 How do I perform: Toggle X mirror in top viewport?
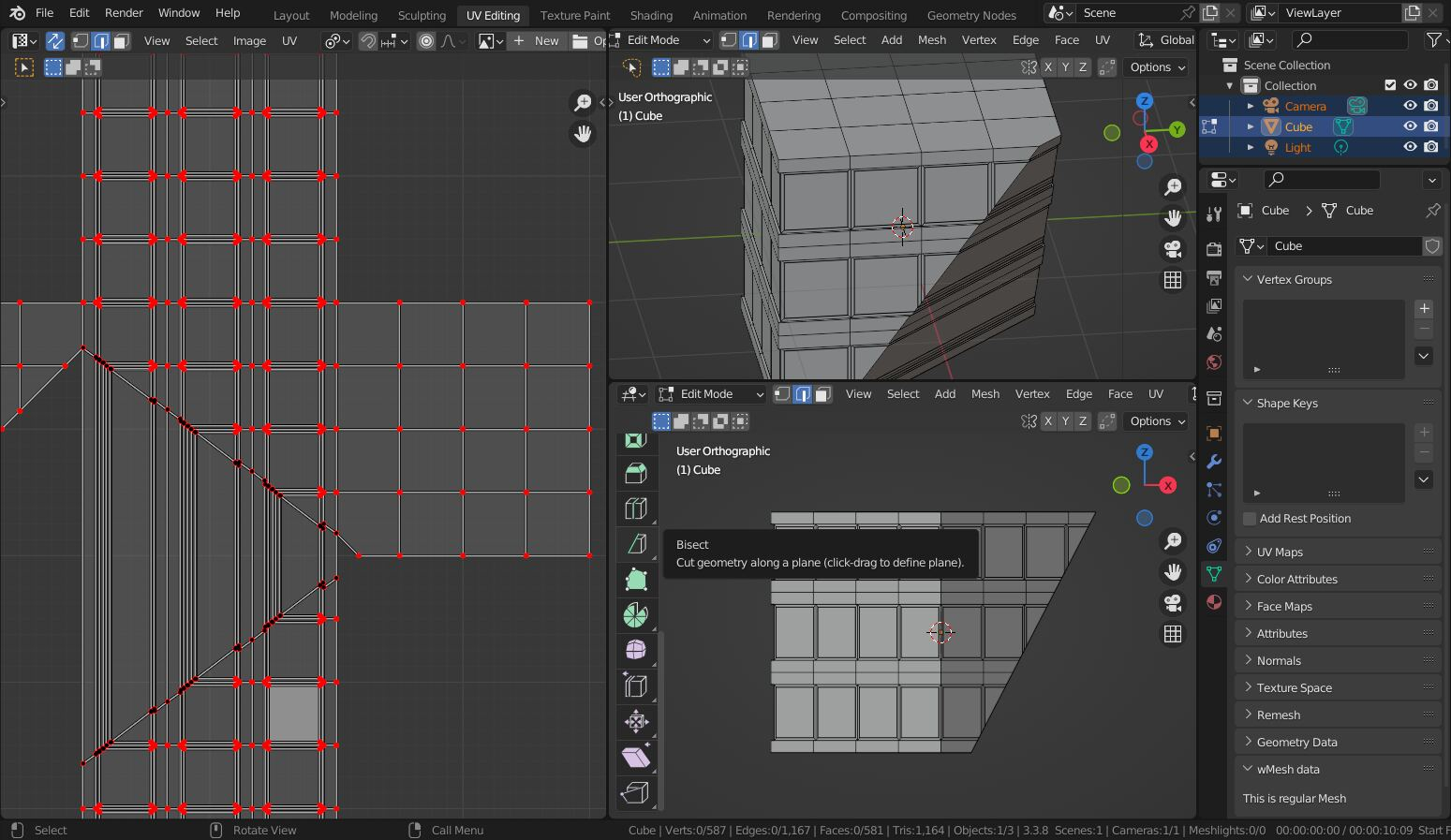pyautogui.click(x=1048, y=67)
